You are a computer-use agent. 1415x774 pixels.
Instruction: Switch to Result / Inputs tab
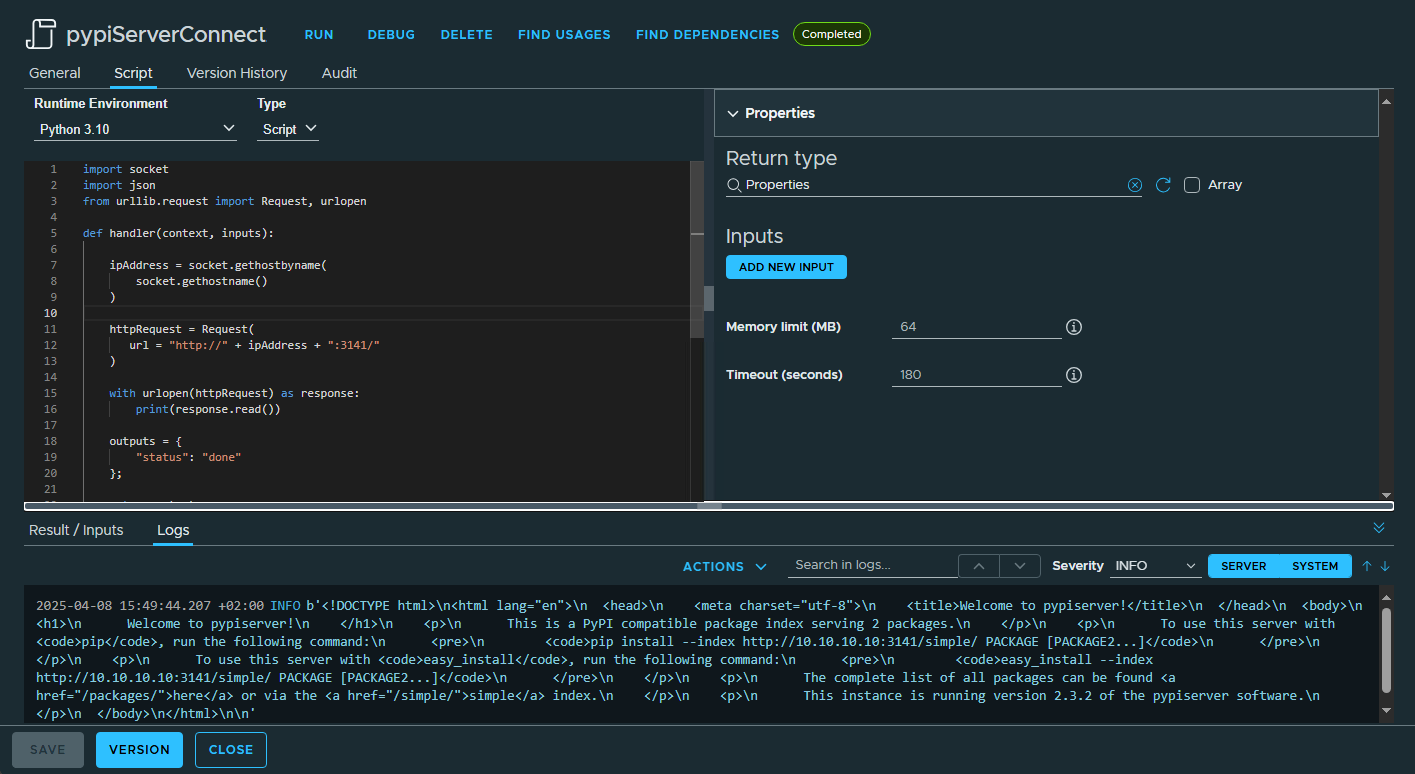[x=76, y=530]
